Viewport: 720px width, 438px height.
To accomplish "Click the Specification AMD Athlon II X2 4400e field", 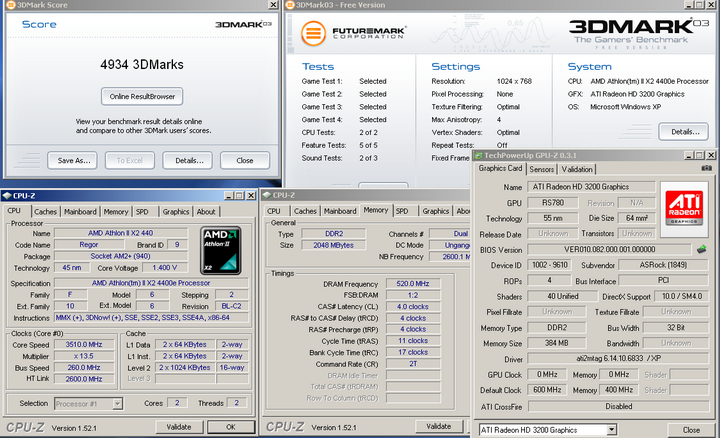I will [x=151, y=283].
